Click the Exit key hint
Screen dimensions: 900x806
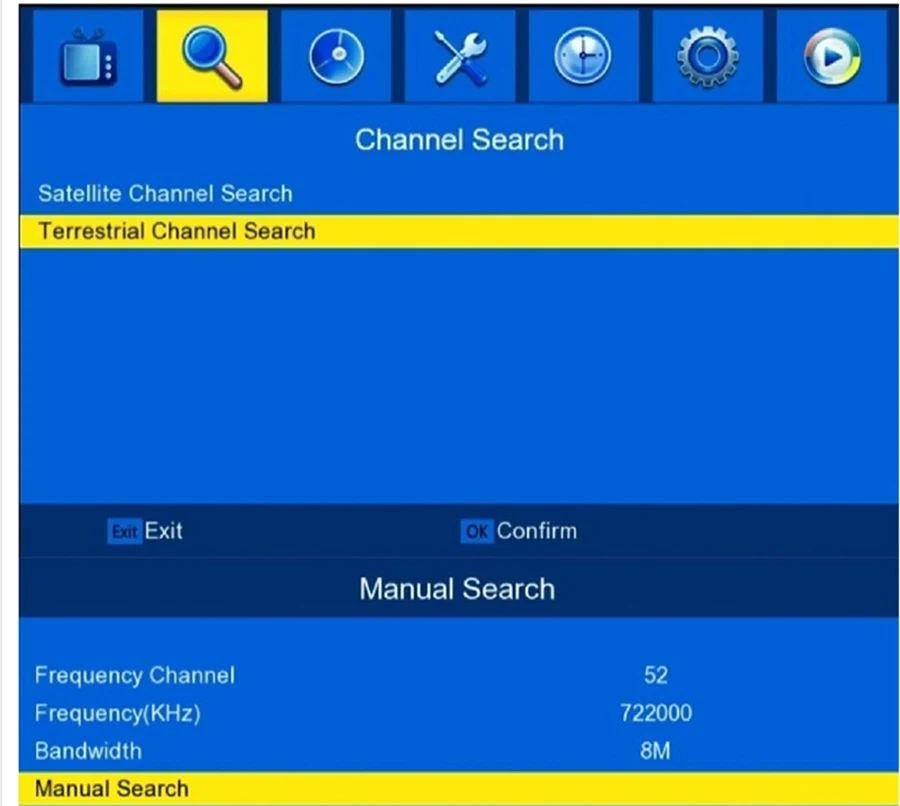pos(145,531)
